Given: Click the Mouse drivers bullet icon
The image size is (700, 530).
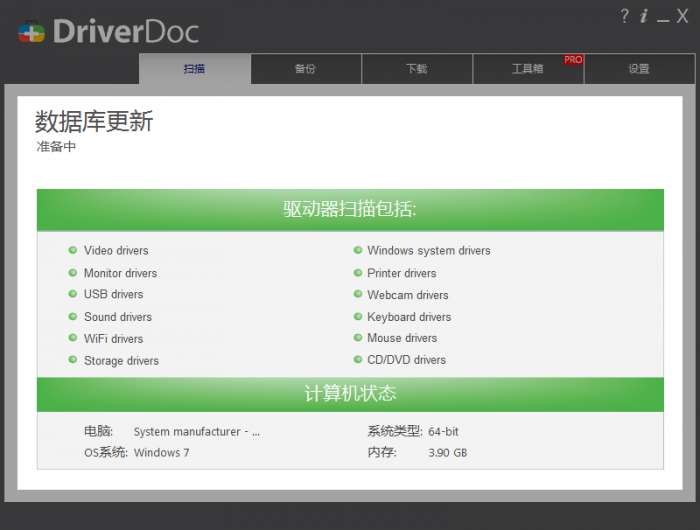Looking at the screenshot, I should [358, 338].
